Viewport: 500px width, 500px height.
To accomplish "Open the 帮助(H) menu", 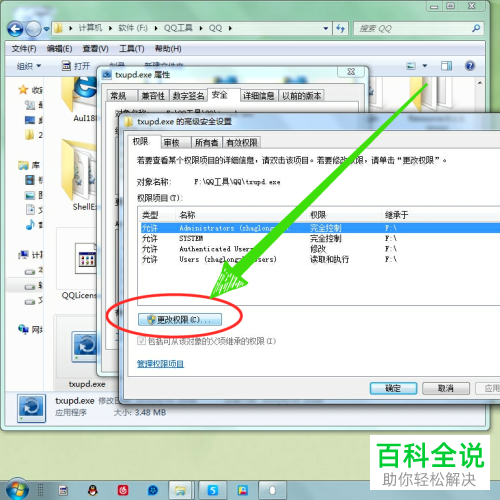I will tap(168, 49).
